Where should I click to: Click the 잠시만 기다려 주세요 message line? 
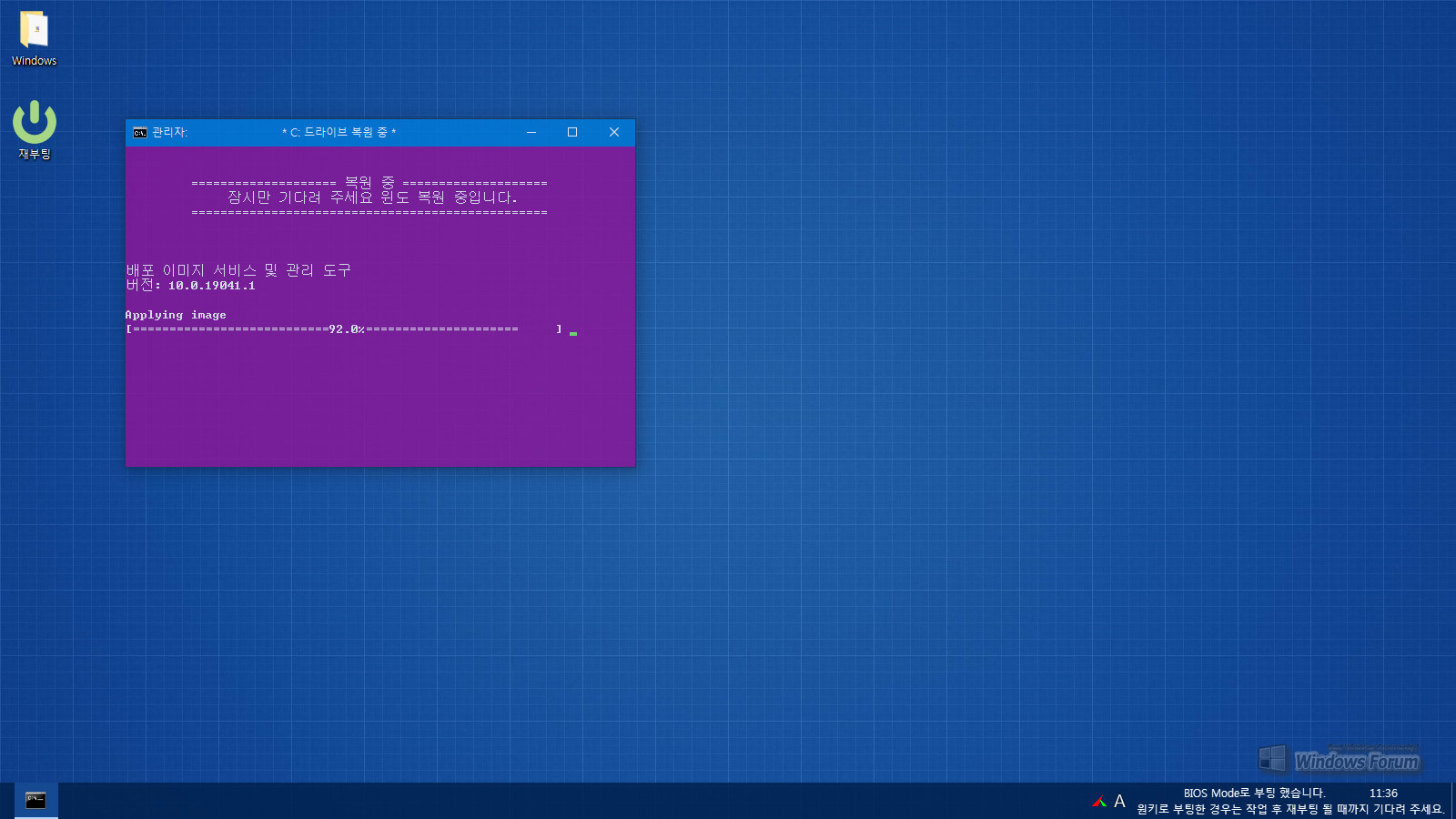372,197
